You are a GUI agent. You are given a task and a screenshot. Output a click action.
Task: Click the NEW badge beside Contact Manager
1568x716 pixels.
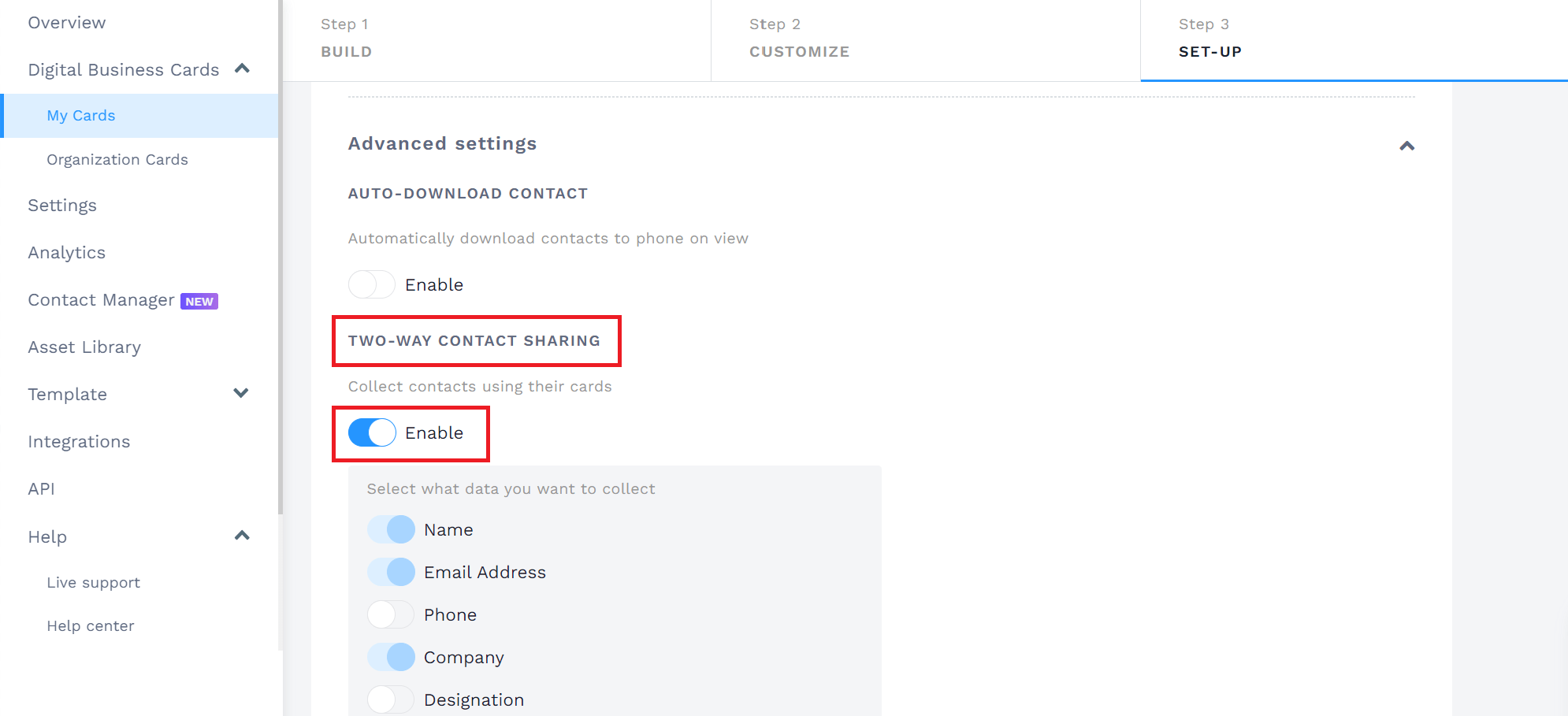pyautogui.click(x=199, y=302)
